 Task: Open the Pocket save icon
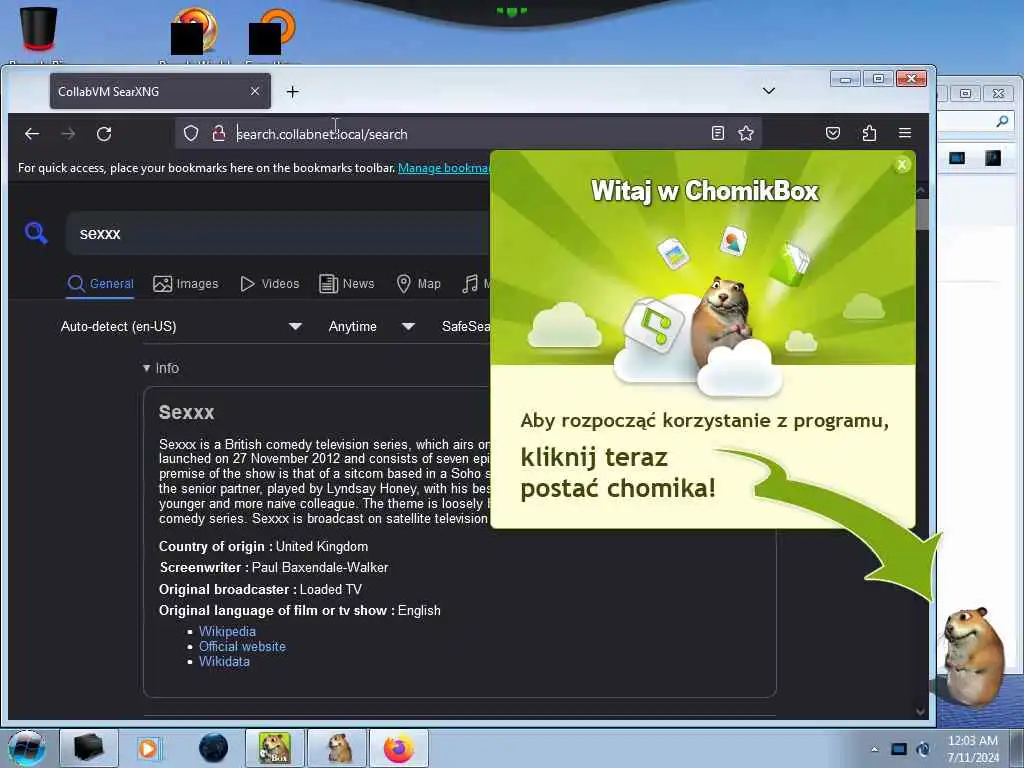833,133
